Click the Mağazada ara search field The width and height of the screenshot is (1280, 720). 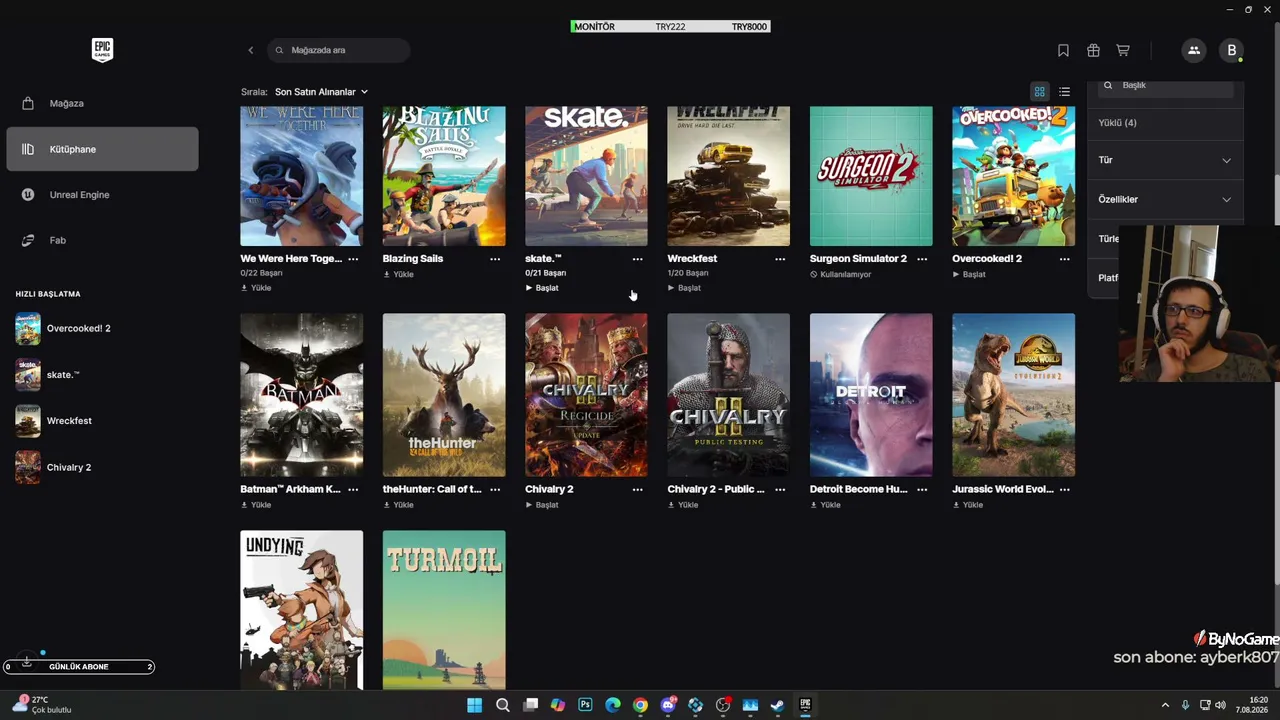(338, 50)
